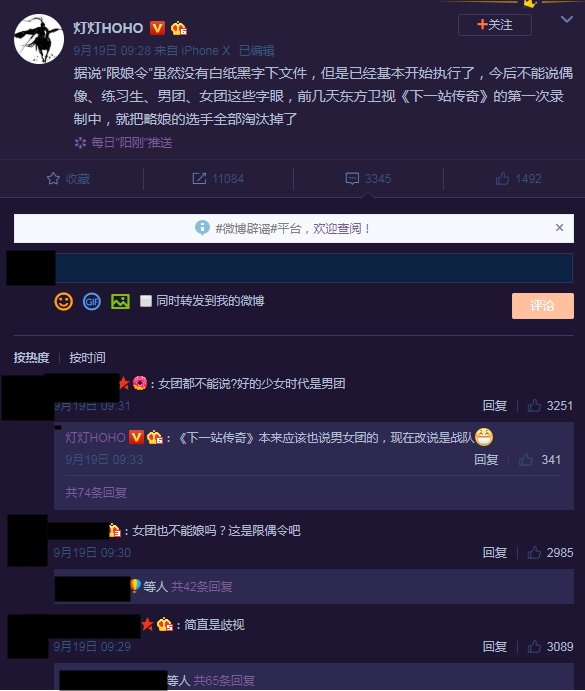
Task: Attach a picture using the image icon
Action: [x=120, y=301]
